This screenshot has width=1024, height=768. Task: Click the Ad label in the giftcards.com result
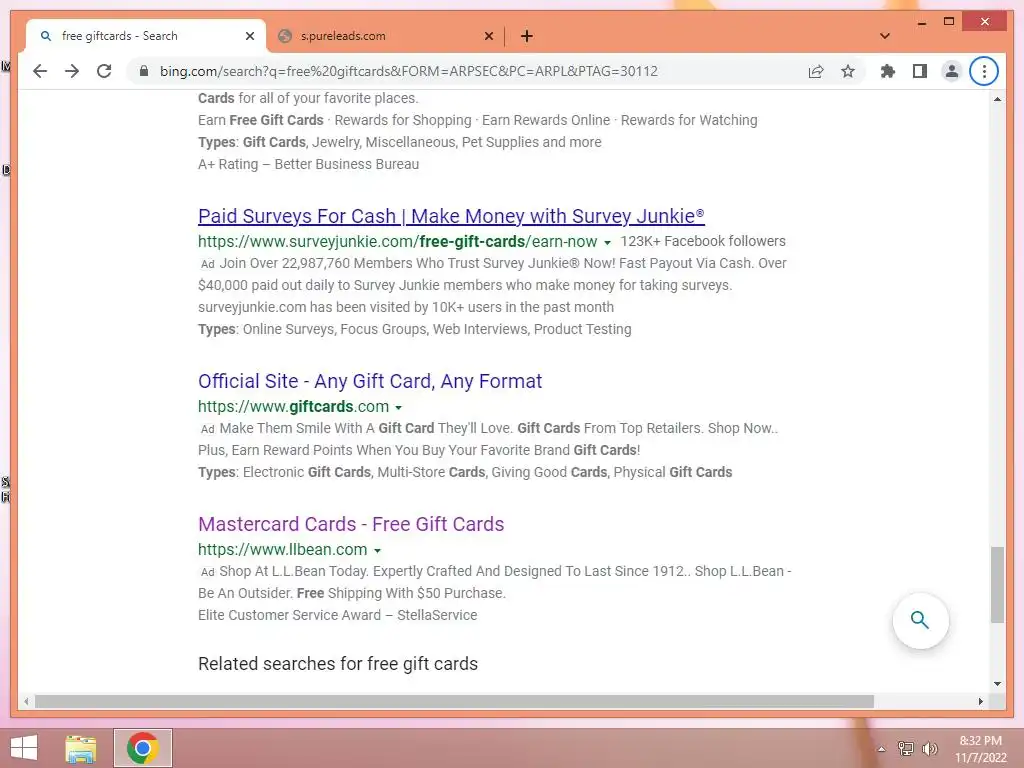coord(208,429)
